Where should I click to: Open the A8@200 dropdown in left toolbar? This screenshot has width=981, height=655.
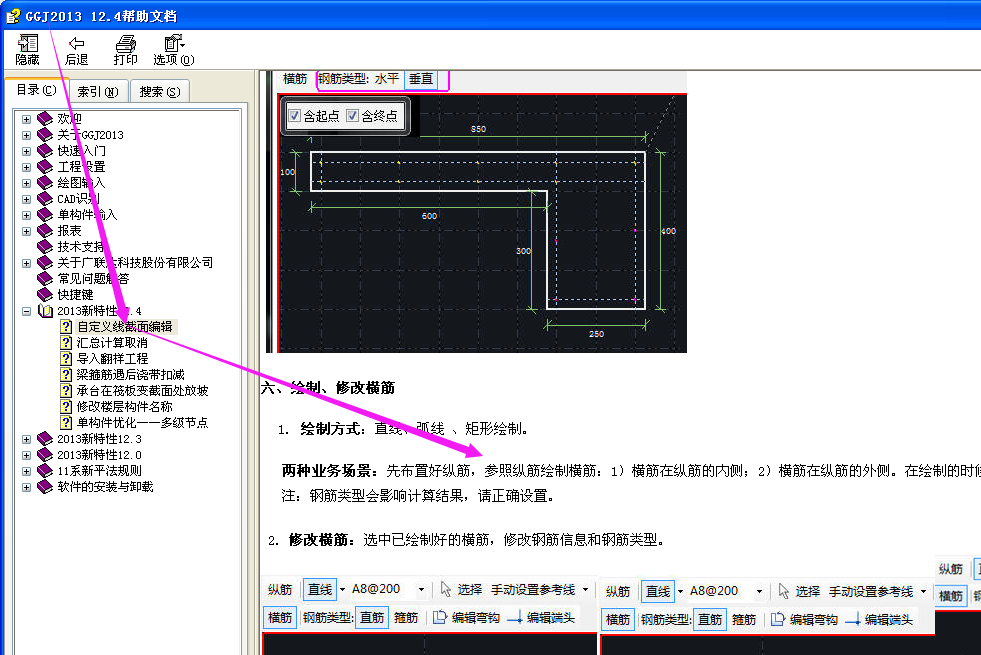pos(422,589)
